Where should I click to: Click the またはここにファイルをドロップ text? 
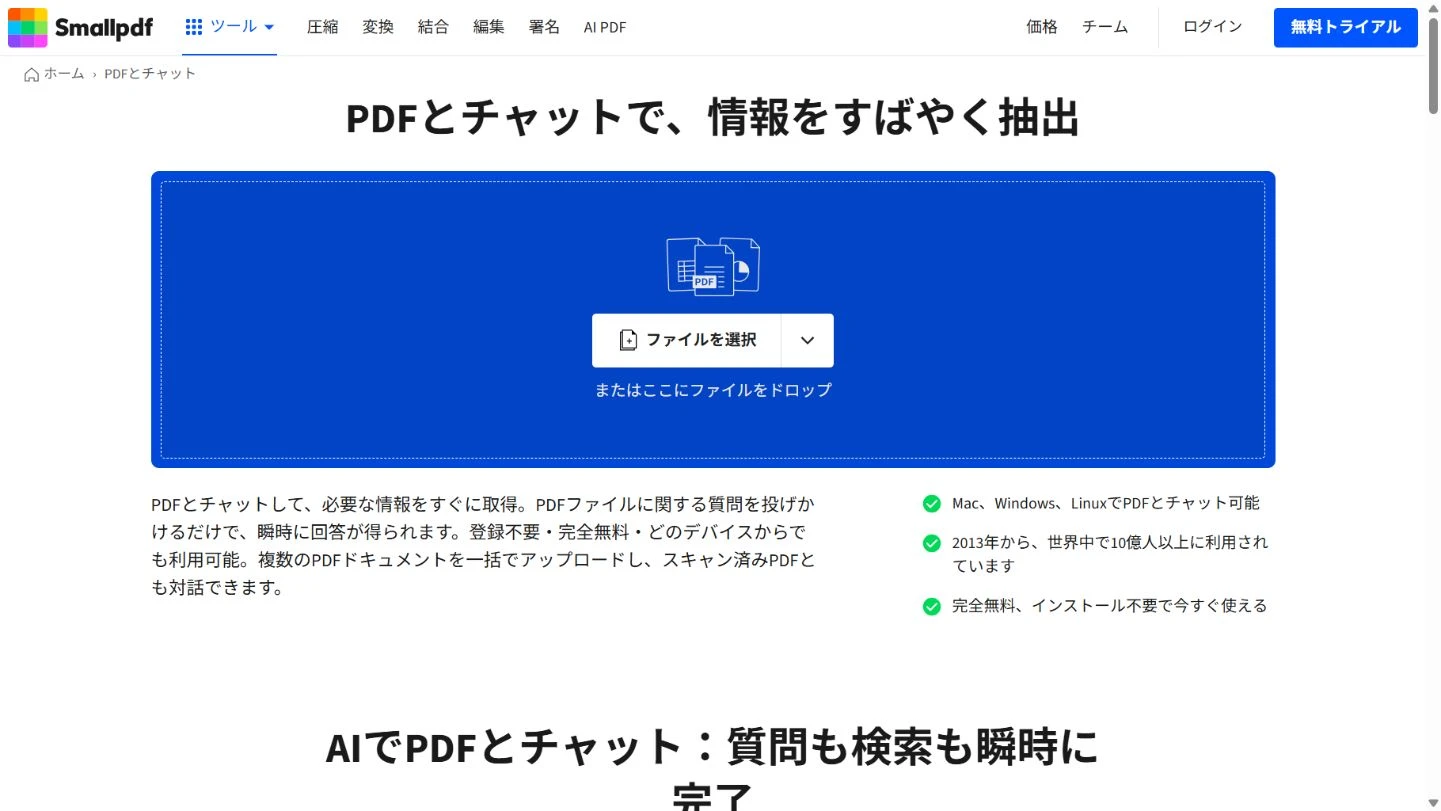pyautogui.click(x=713, y=390)
